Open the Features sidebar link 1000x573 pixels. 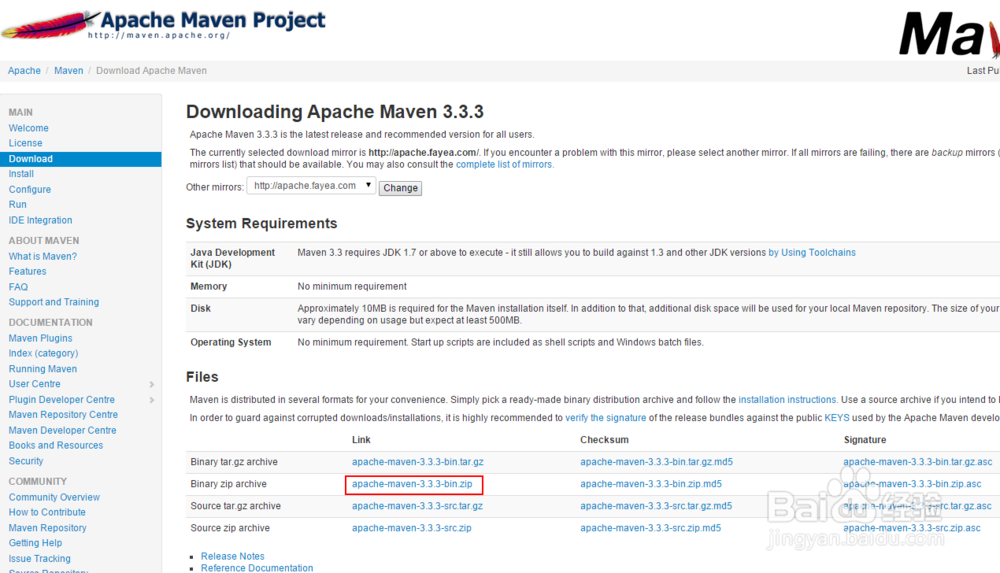27,272
